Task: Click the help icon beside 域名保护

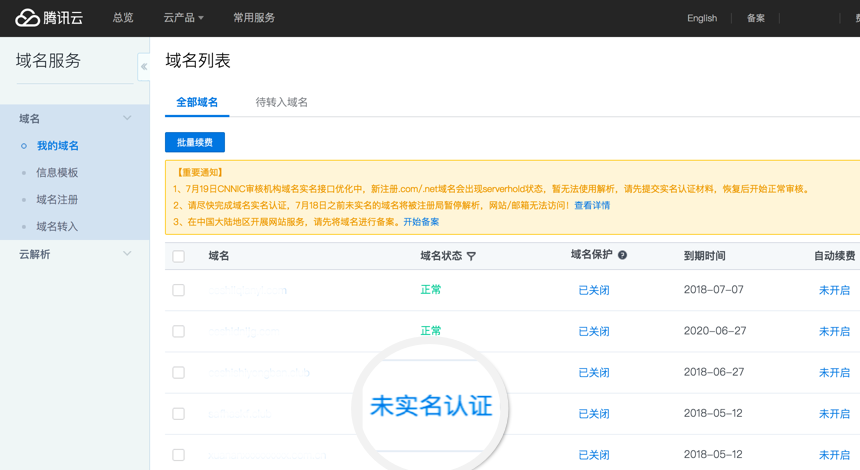Action: (x=622, y=255)
